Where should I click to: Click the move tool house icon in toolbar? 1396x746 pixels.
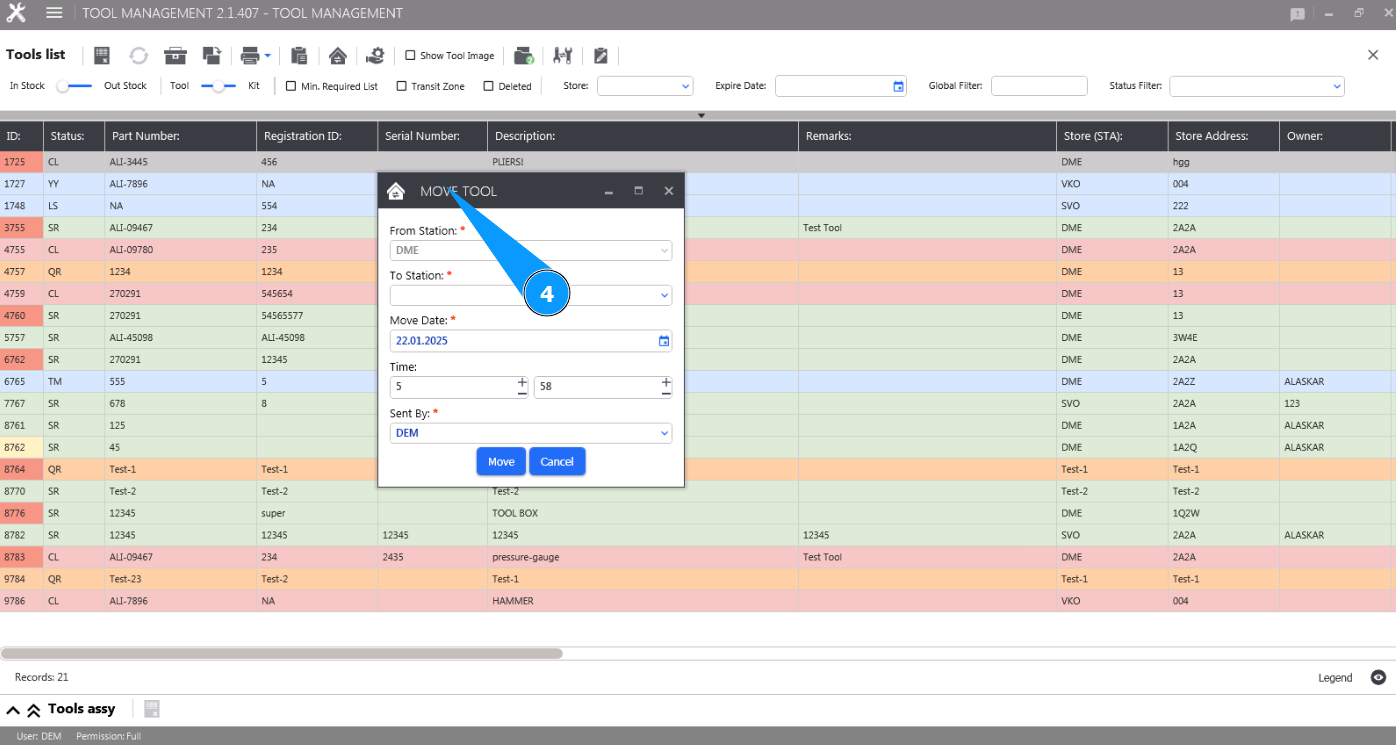[338, 56]
